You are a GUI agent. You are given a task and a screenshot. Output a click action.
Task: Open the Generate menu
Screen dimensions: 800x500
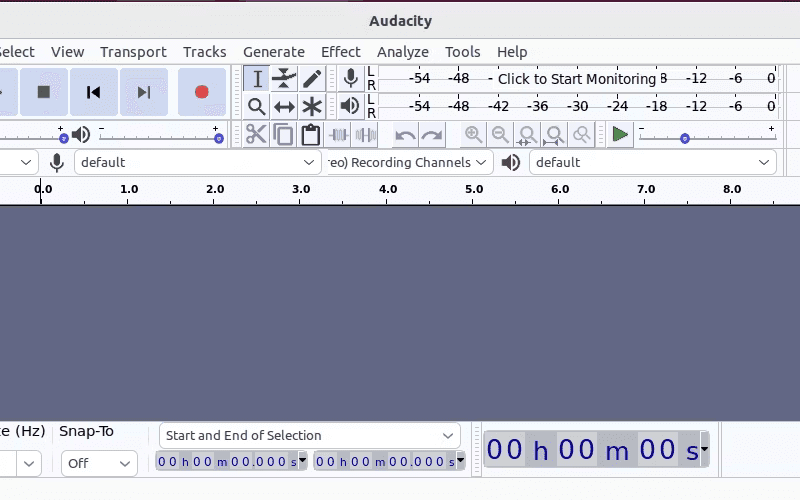274,52
